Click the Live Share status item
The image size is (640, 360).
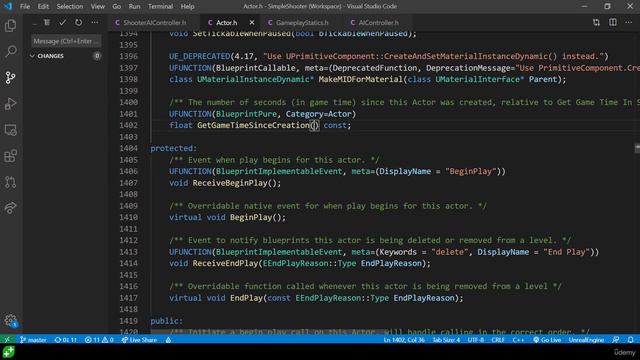[x=139, y=340]
